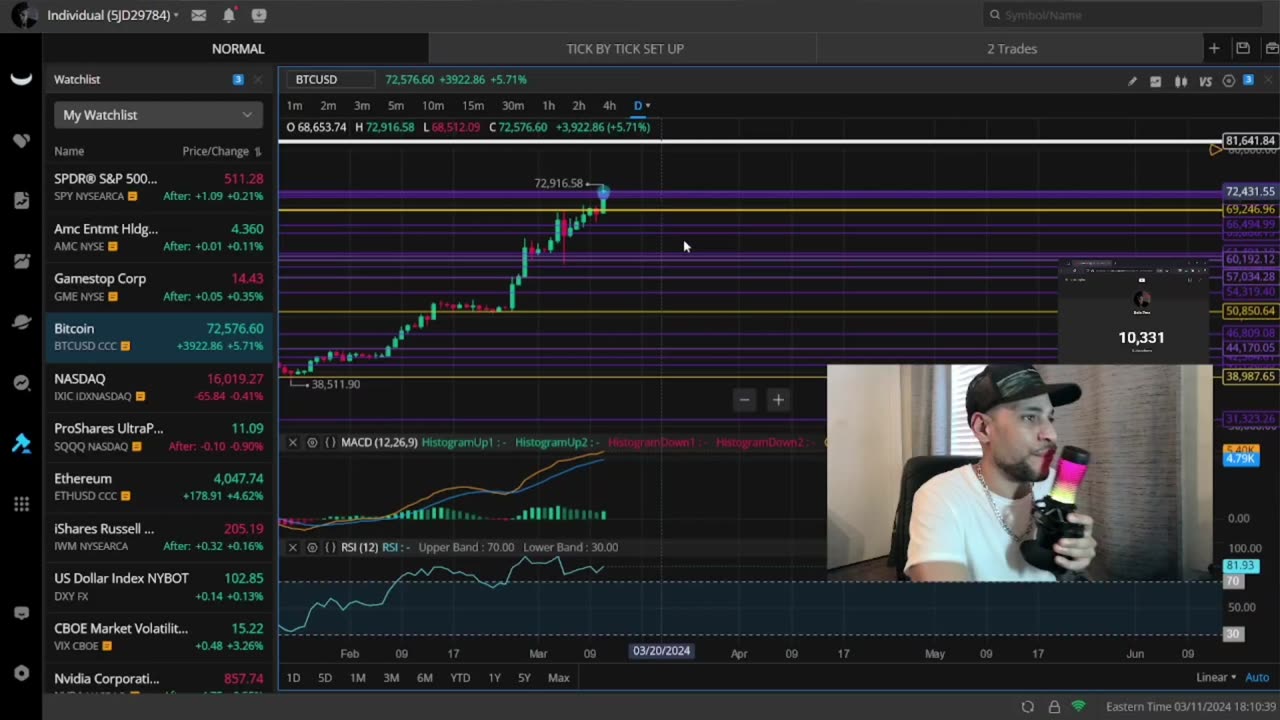Select the drawing pencil tool on chart
This screenshot has height=720, width=1280.
coord(1132,81)
